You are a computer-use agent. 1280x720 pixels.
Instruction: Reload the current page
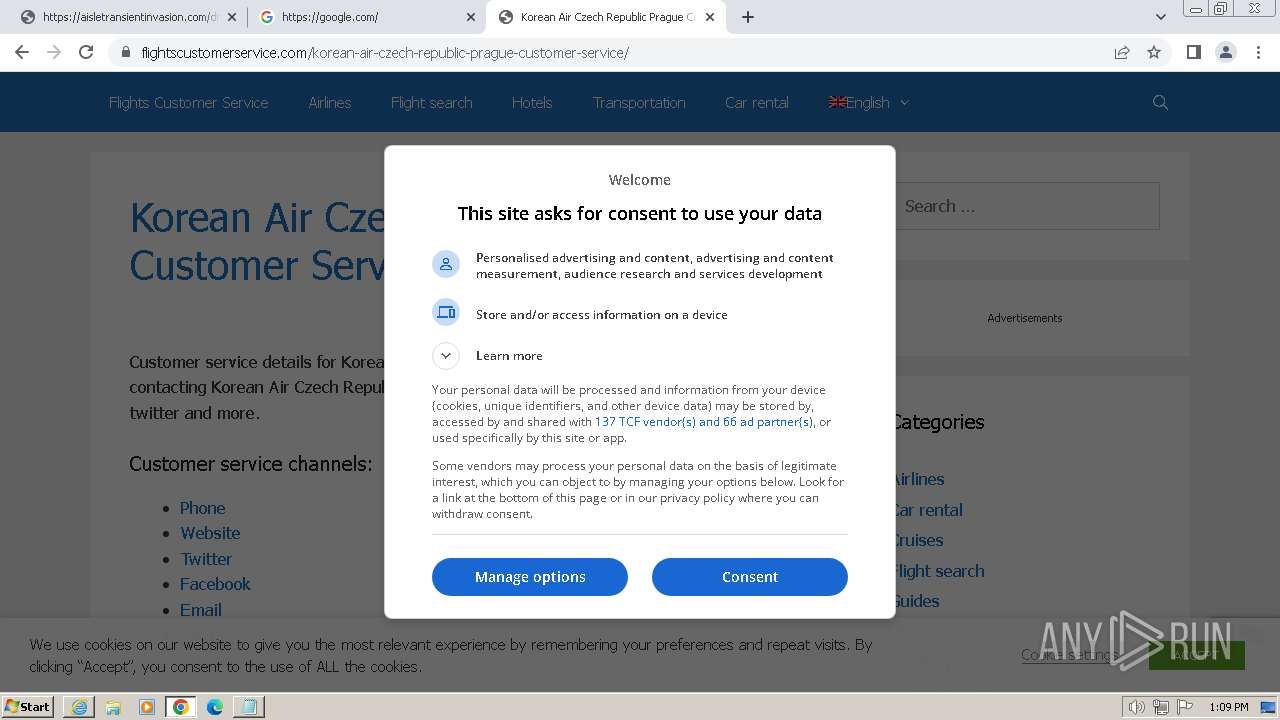point(86,53)
